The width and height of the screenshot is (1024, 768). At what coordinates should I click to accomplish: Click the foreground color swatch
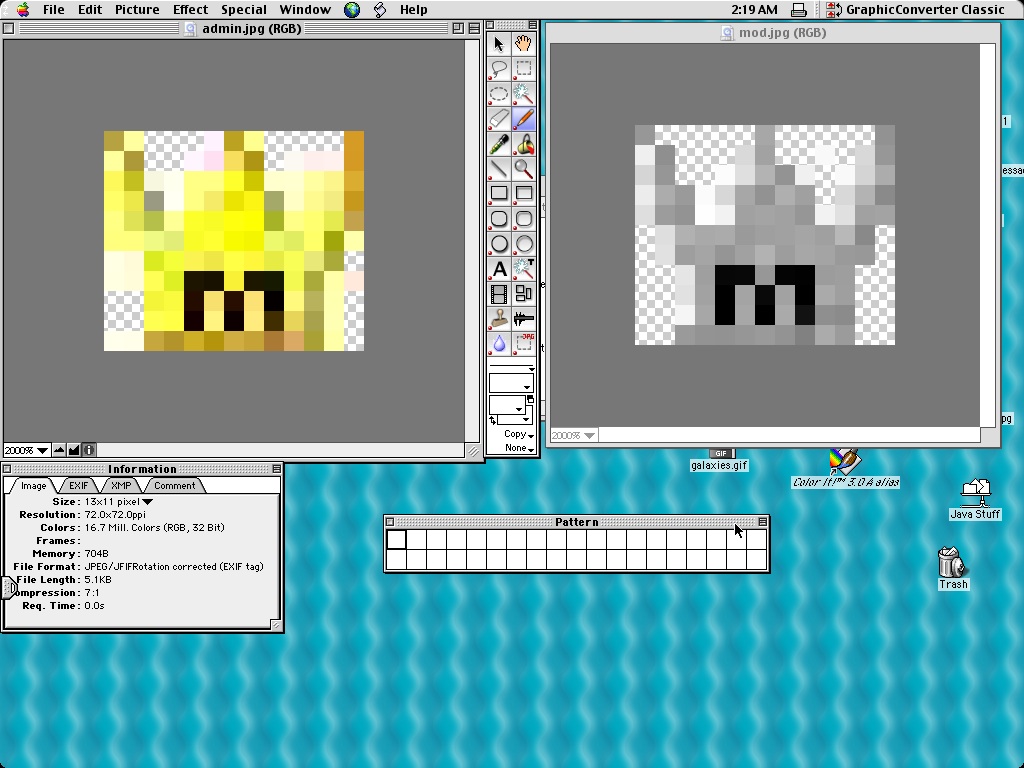pyautogui.click(x=507, y=406)
